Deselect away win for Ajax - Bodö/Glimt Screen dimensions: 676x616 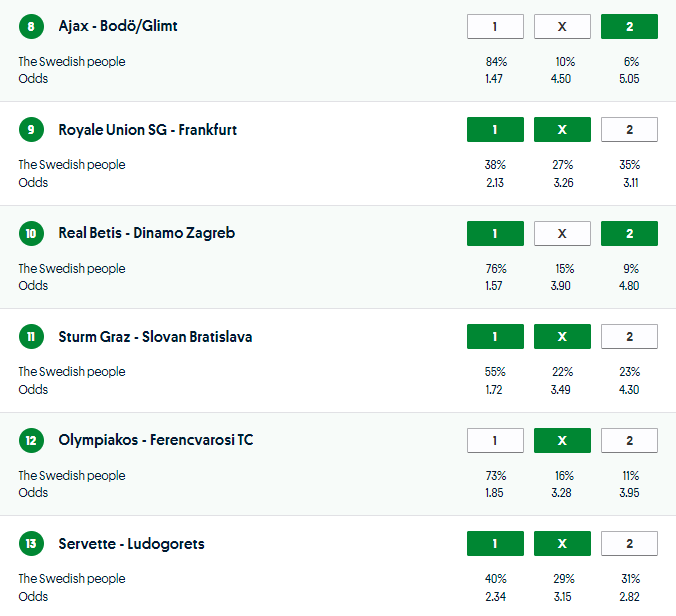[629, 27]
